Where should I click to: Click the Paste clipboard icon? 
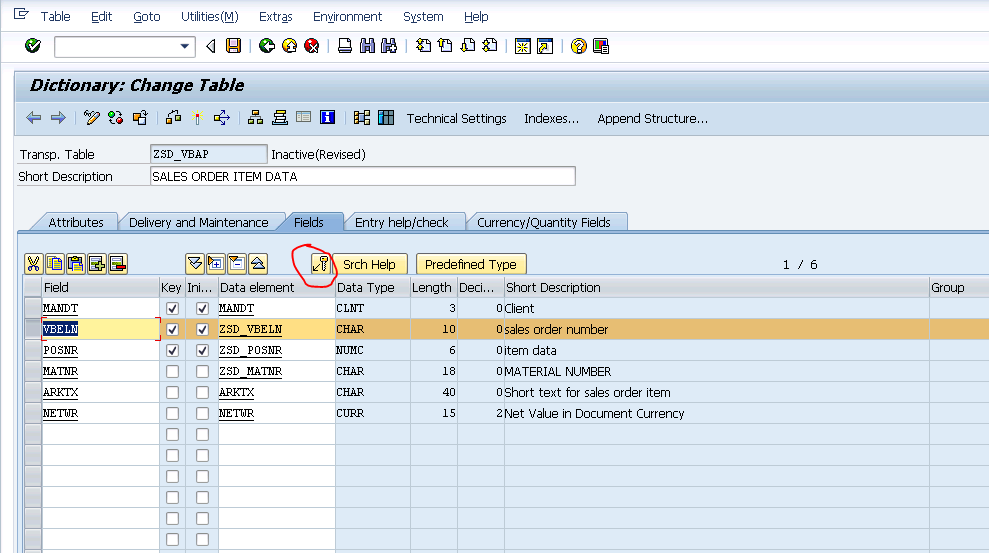click(x=76, y=264)
